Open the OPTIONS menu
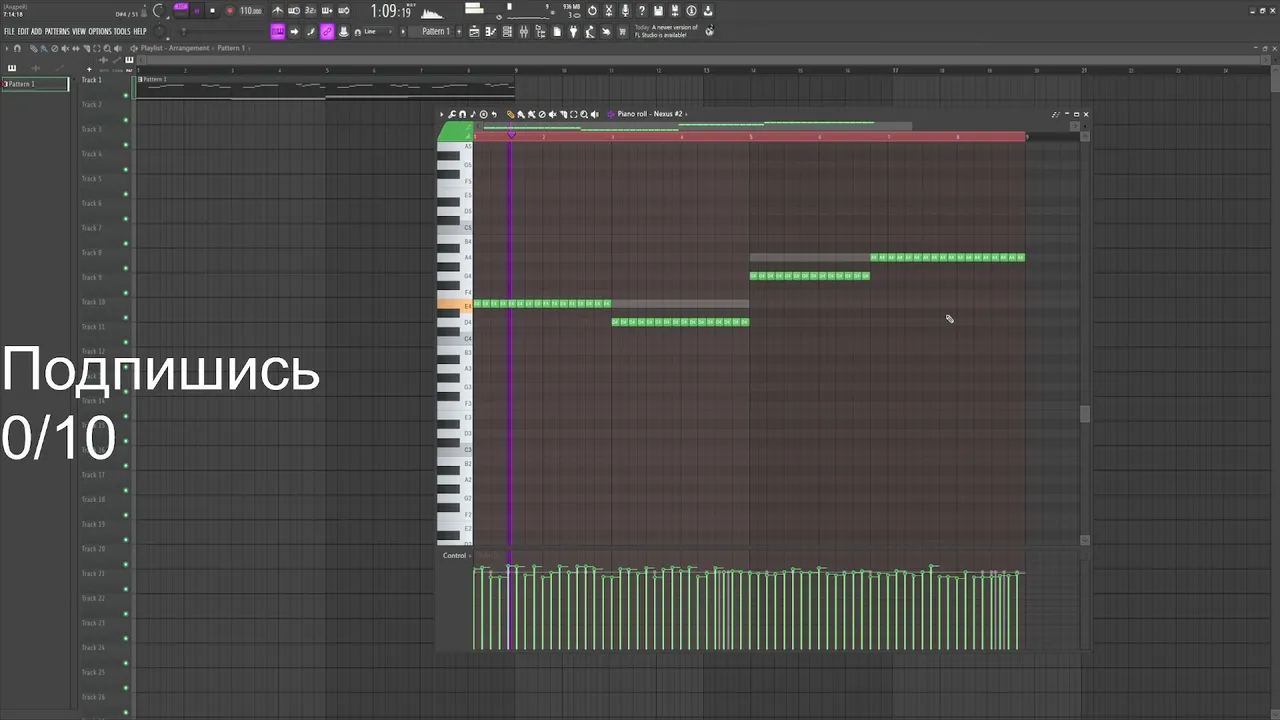This screenshot has height=720, width=1280. 100,31
